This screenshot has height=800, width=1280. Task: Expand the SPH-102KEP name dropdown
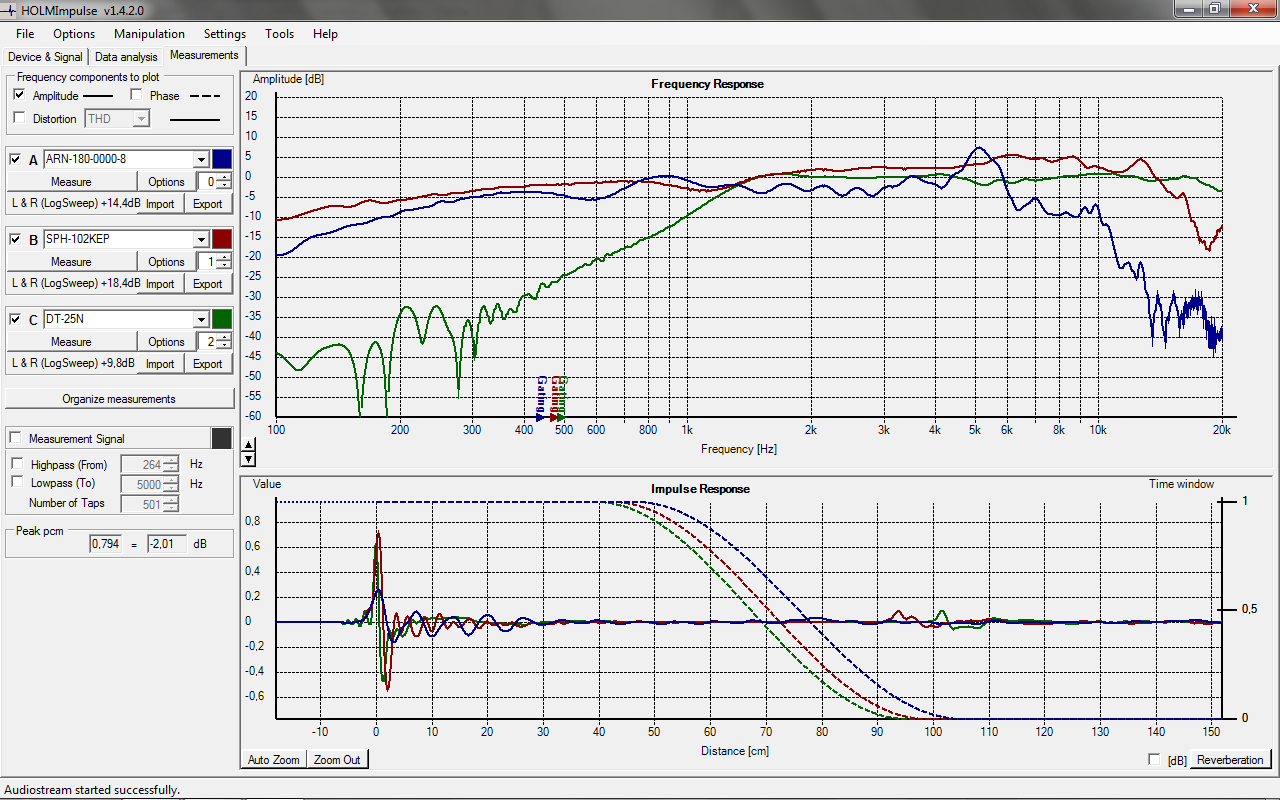(201, 239)
